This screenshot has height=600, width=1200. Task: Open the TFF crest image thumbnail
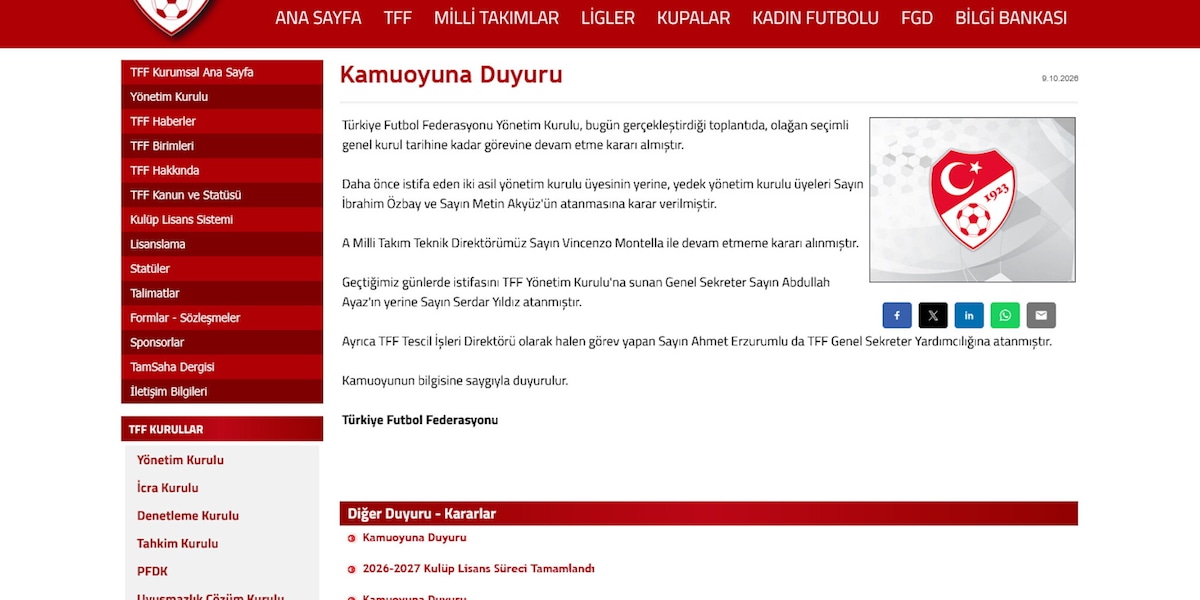point(972,200)
